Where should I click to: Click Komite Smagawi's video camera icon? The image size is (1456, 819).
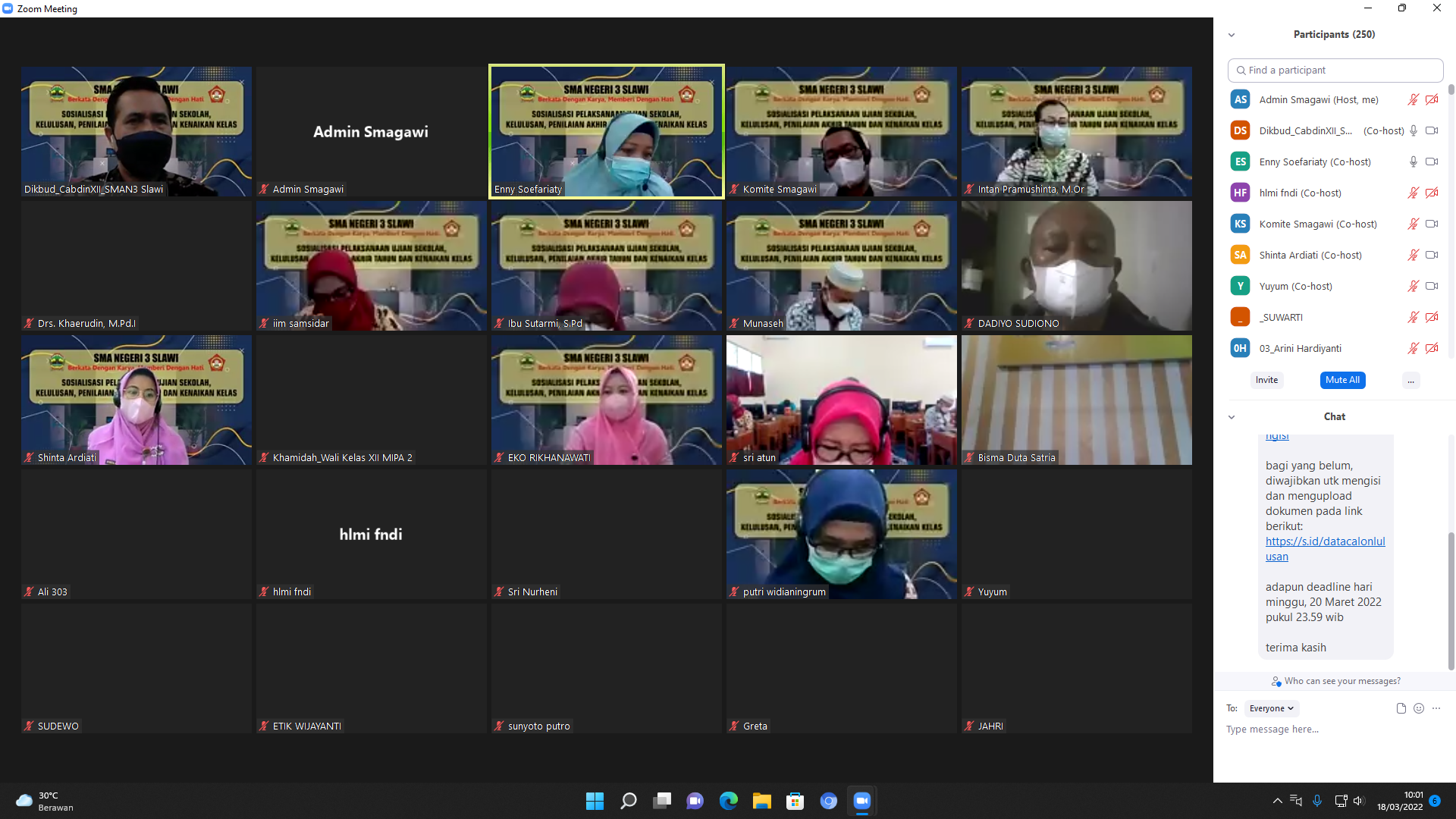coord(1432,224)
